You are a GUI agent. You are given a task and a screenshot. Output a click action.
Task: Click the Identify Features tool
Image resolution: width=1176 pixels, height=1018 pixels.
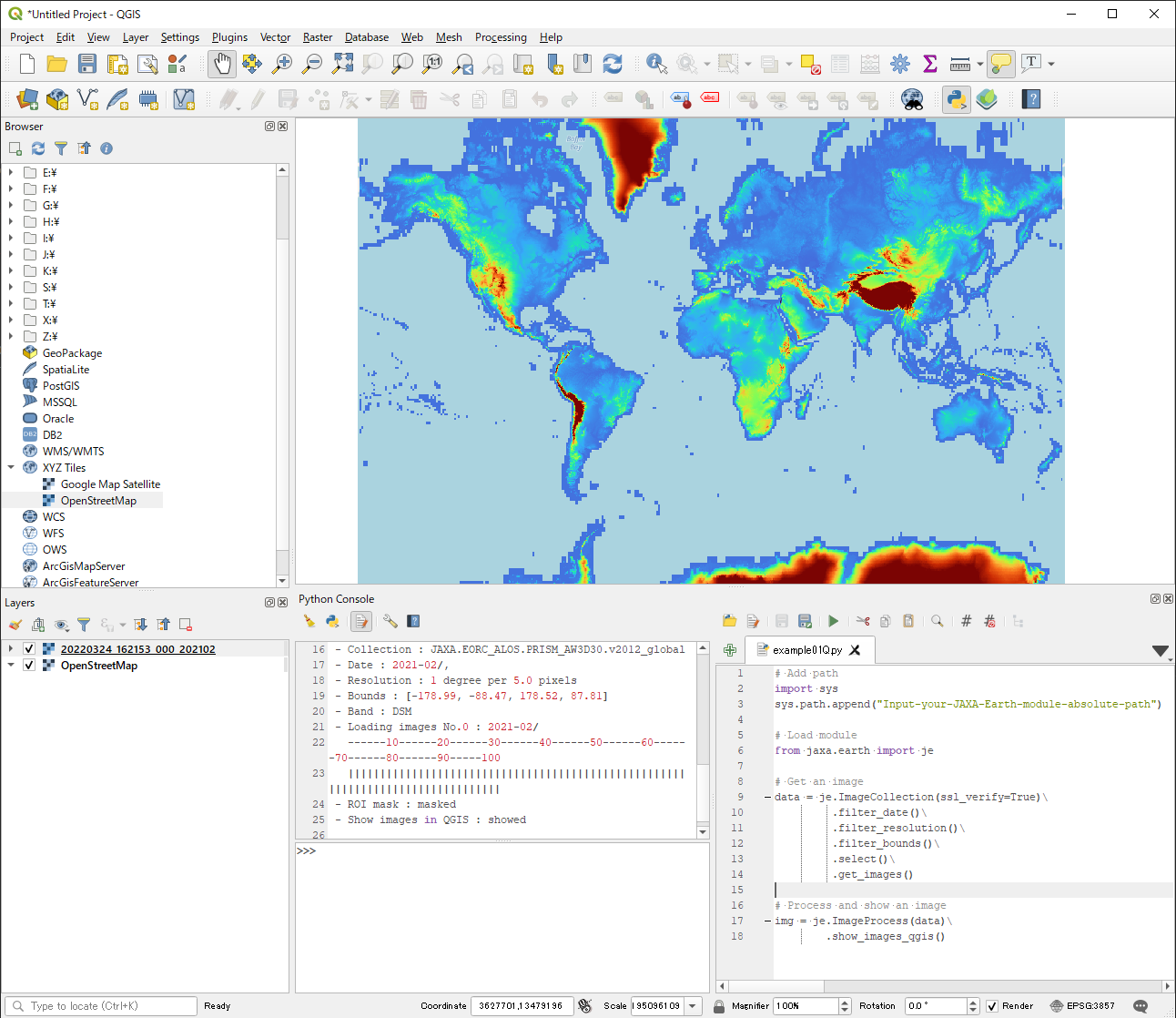click(x=654, y=64)
